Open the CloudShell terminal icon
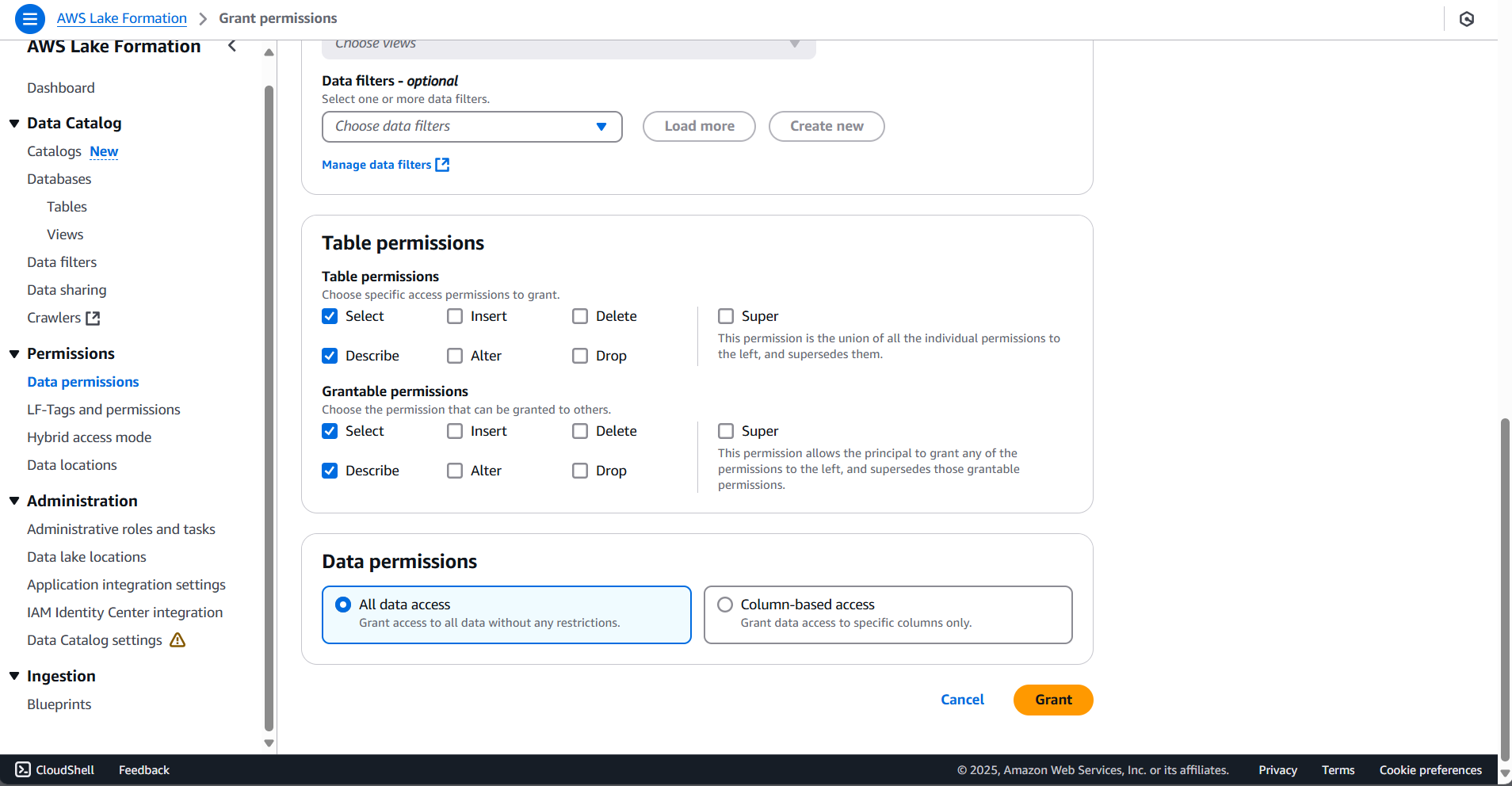This screenshot has height=786, width=1512. (x=23, y=769)
